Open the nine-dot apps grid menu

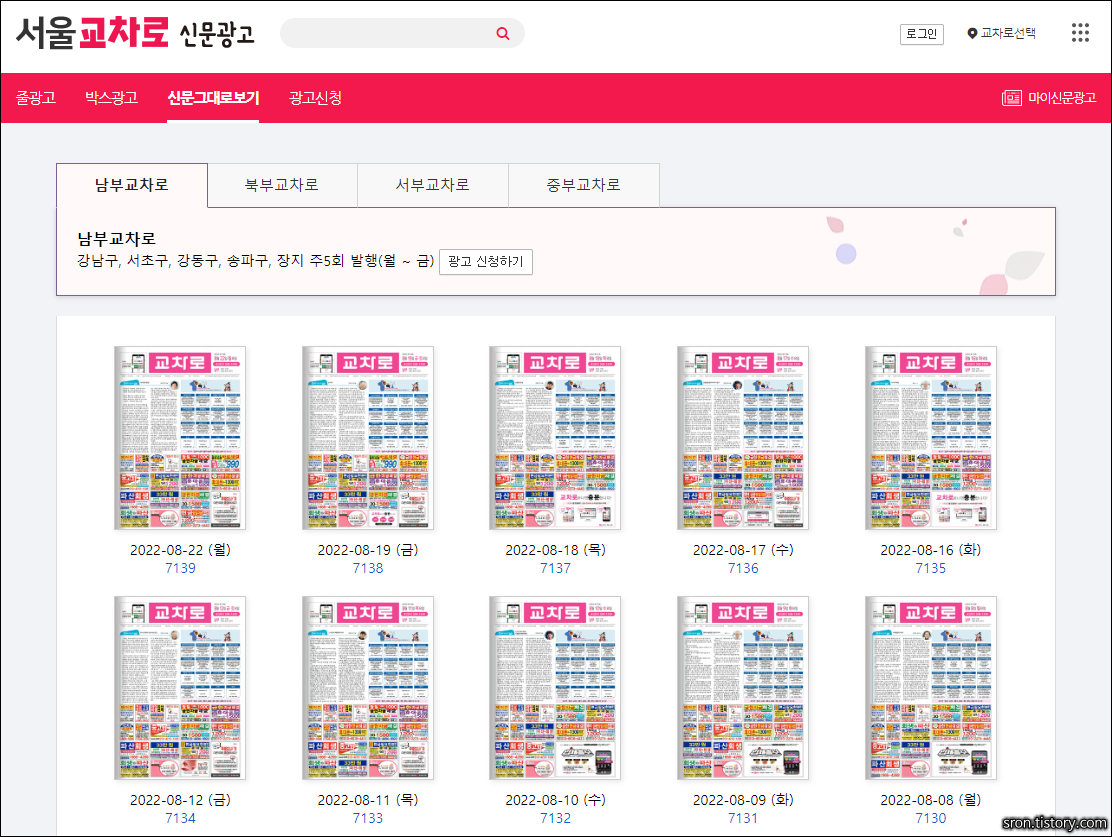pos(1080,33)
